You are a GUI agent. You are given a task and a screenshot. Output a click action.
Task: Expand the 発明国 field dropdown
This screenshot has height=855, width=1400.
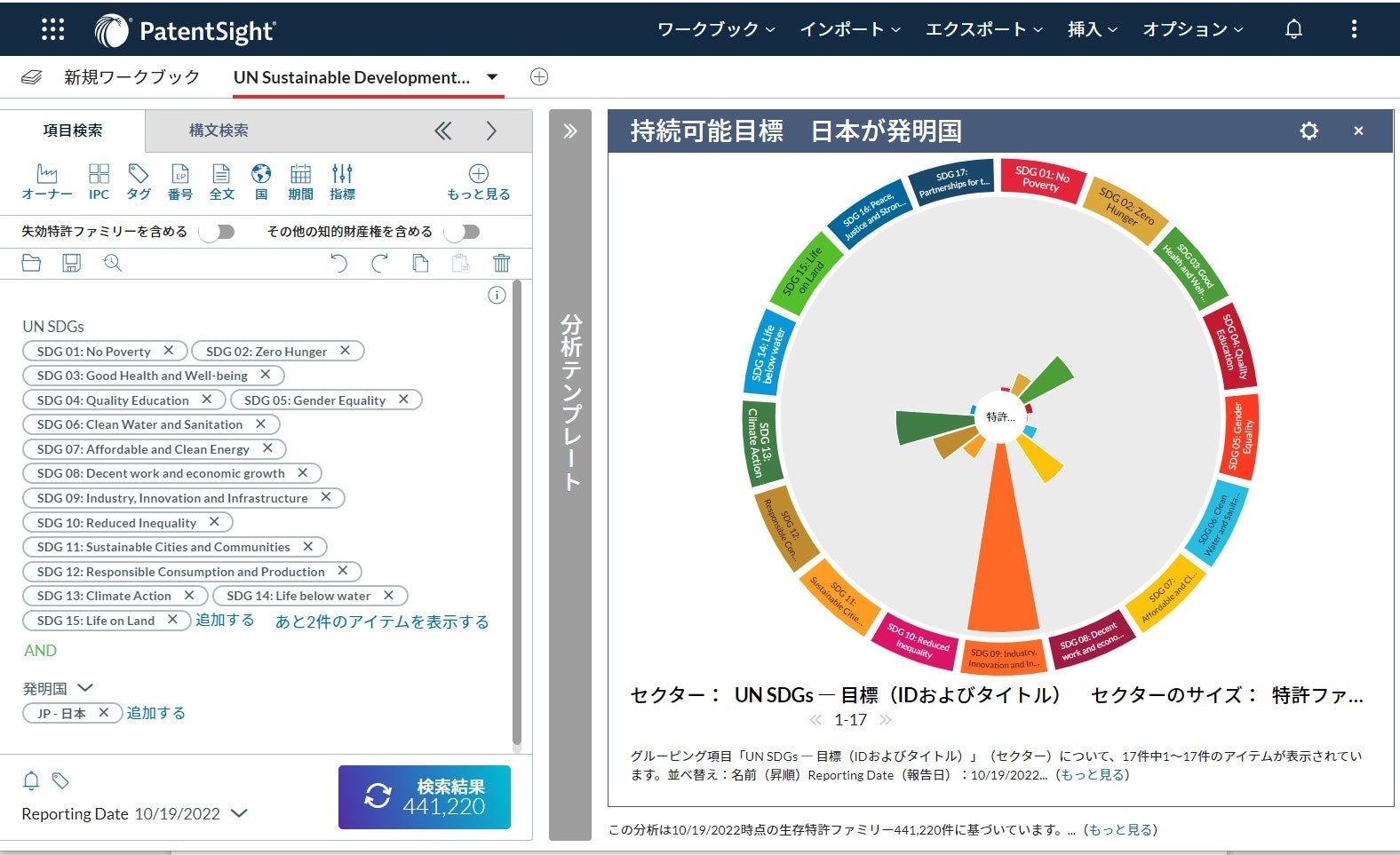click(x=85, y=688)
